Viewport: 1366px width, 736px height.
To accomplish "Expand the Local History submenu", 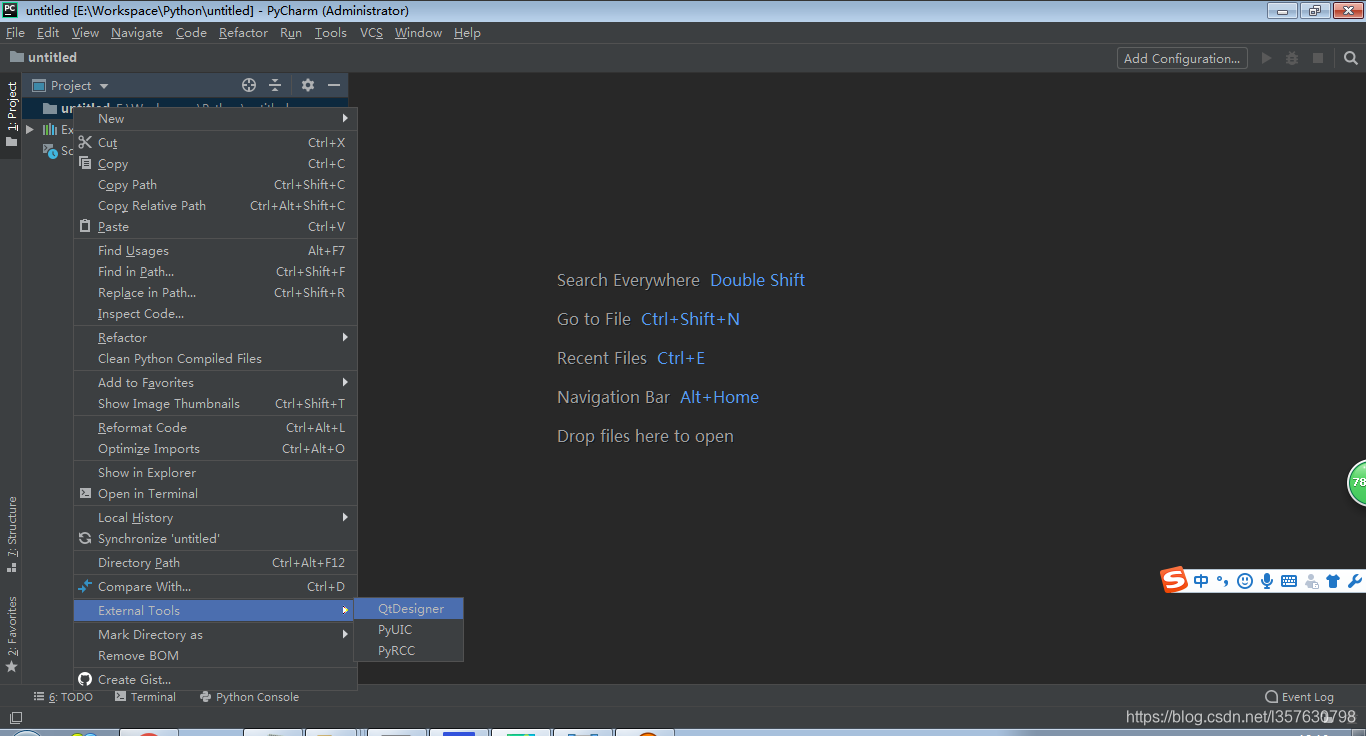I will pyautogui.click(x=215, y=517).
